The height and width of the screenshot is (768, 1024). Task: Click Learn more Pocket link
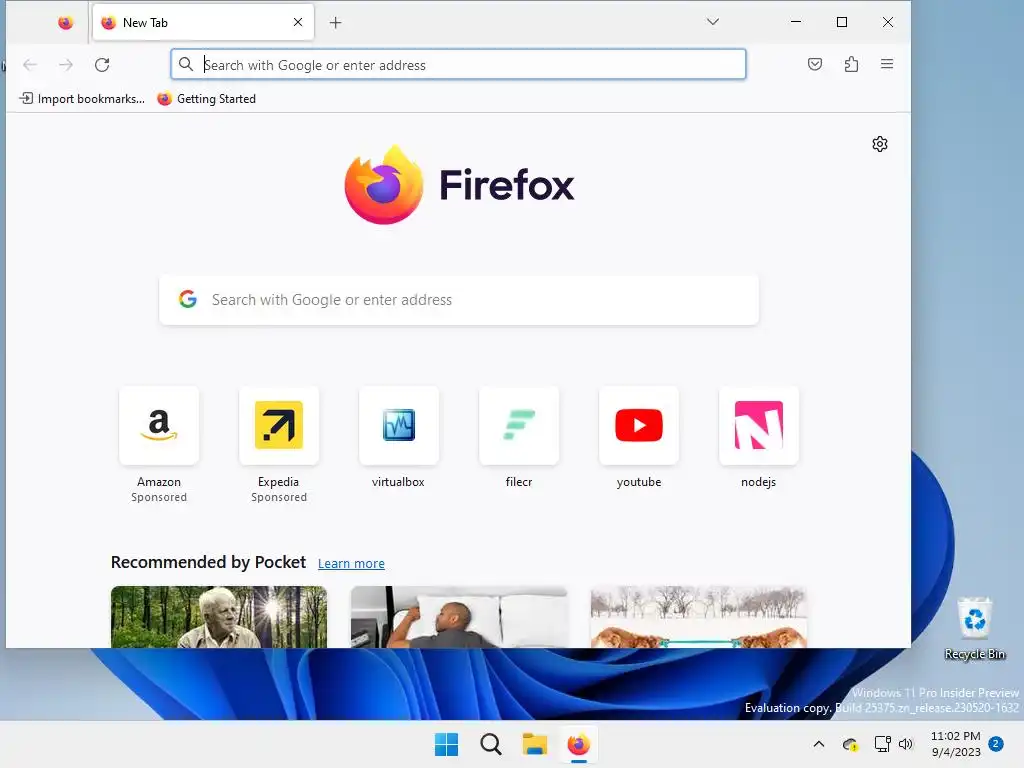coord(351,564)
